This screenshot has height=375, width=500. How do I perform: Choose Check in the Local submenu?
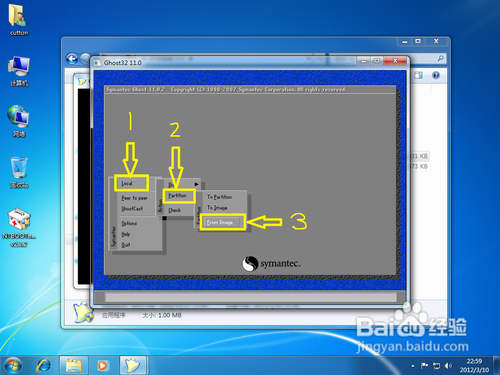174,210
